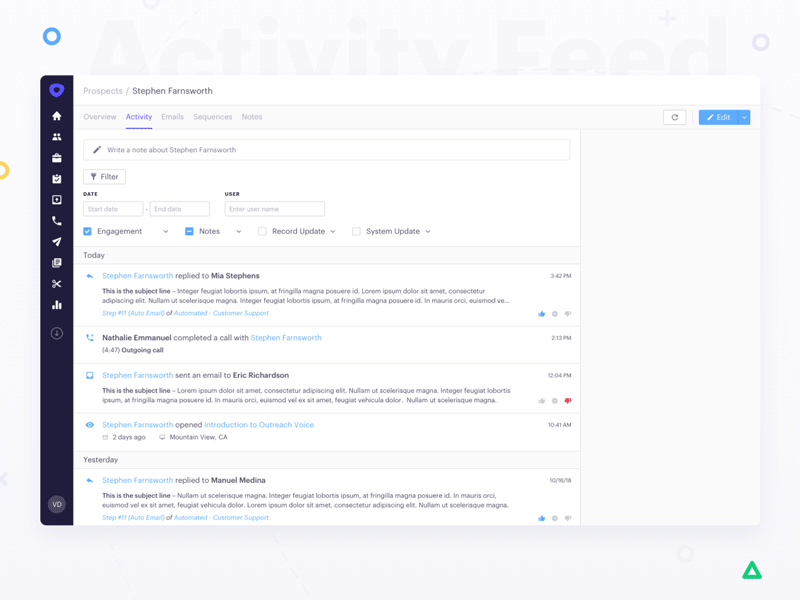Click the refresh icon near the Edit button
Image resolution: width=800 pixels, height=600 pixels.
(675, 117)
